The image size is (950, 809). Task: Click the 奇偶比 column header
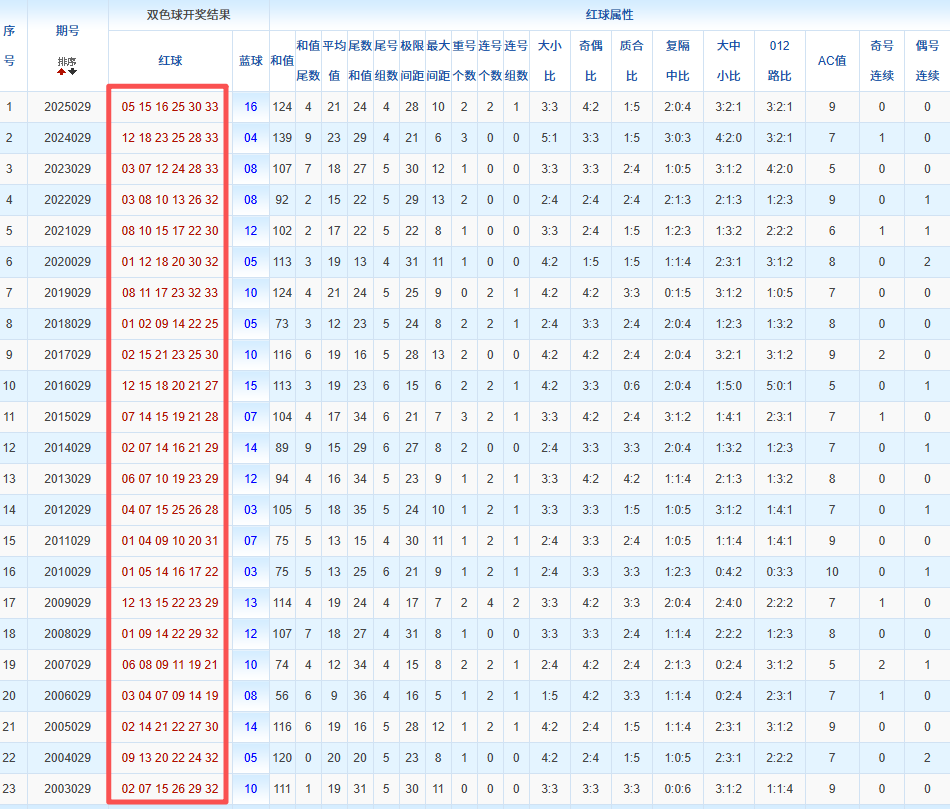click(591, 61)
